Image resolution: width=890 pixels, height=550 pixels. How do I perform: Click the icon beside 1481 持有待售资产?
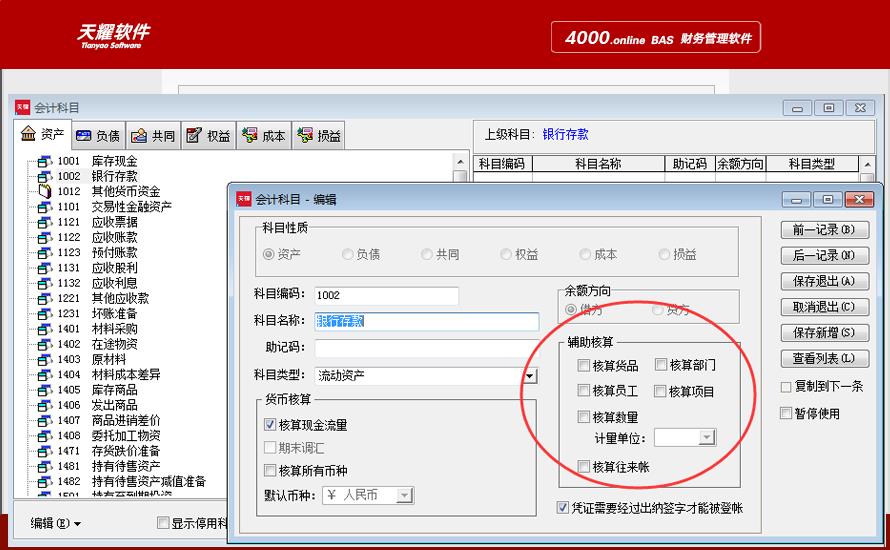tap(44, 466)
